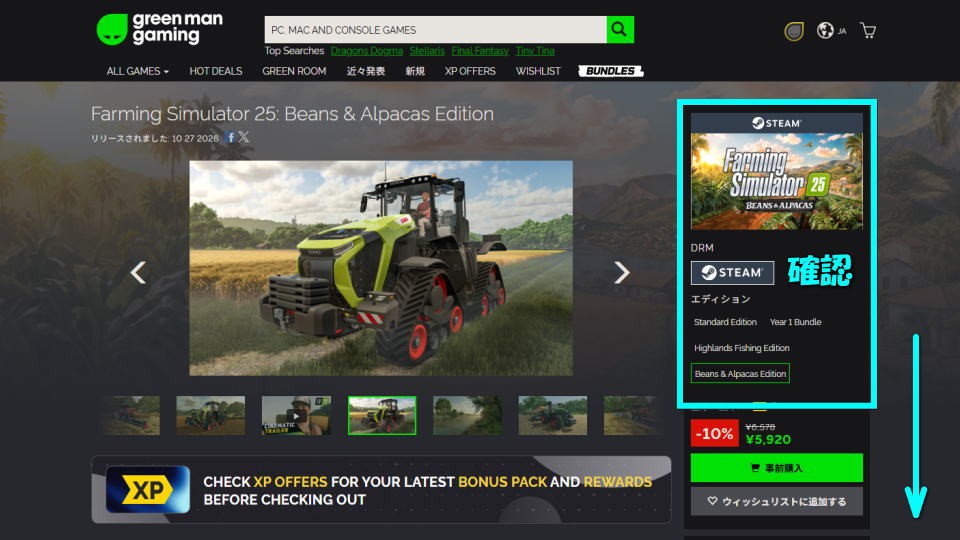The image size is (960, 540).
Task: Select the Year 1 Bundle edition
Action: [795, 322]
